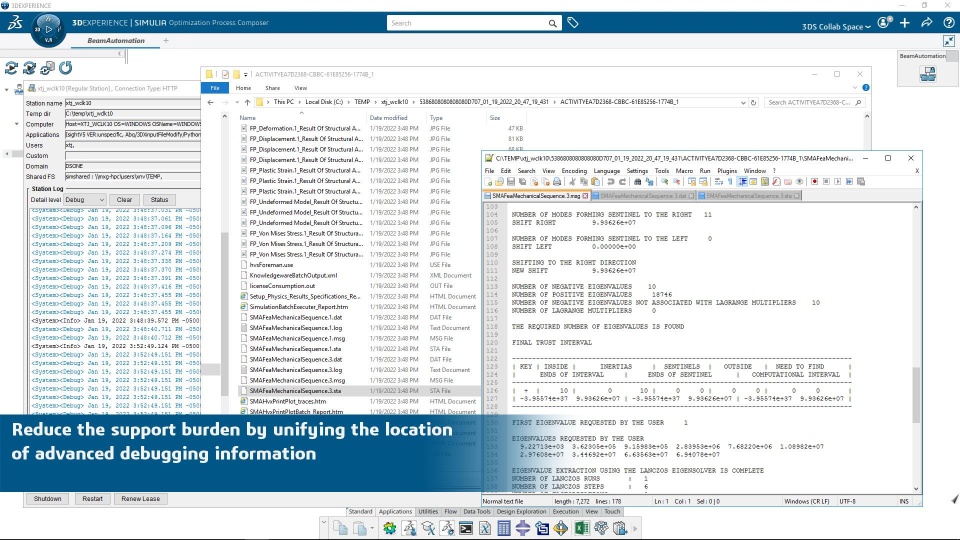The width and height of the screenshot is (960, 540).
Task: Open the help question mark icon
Action: click(949, 23)
